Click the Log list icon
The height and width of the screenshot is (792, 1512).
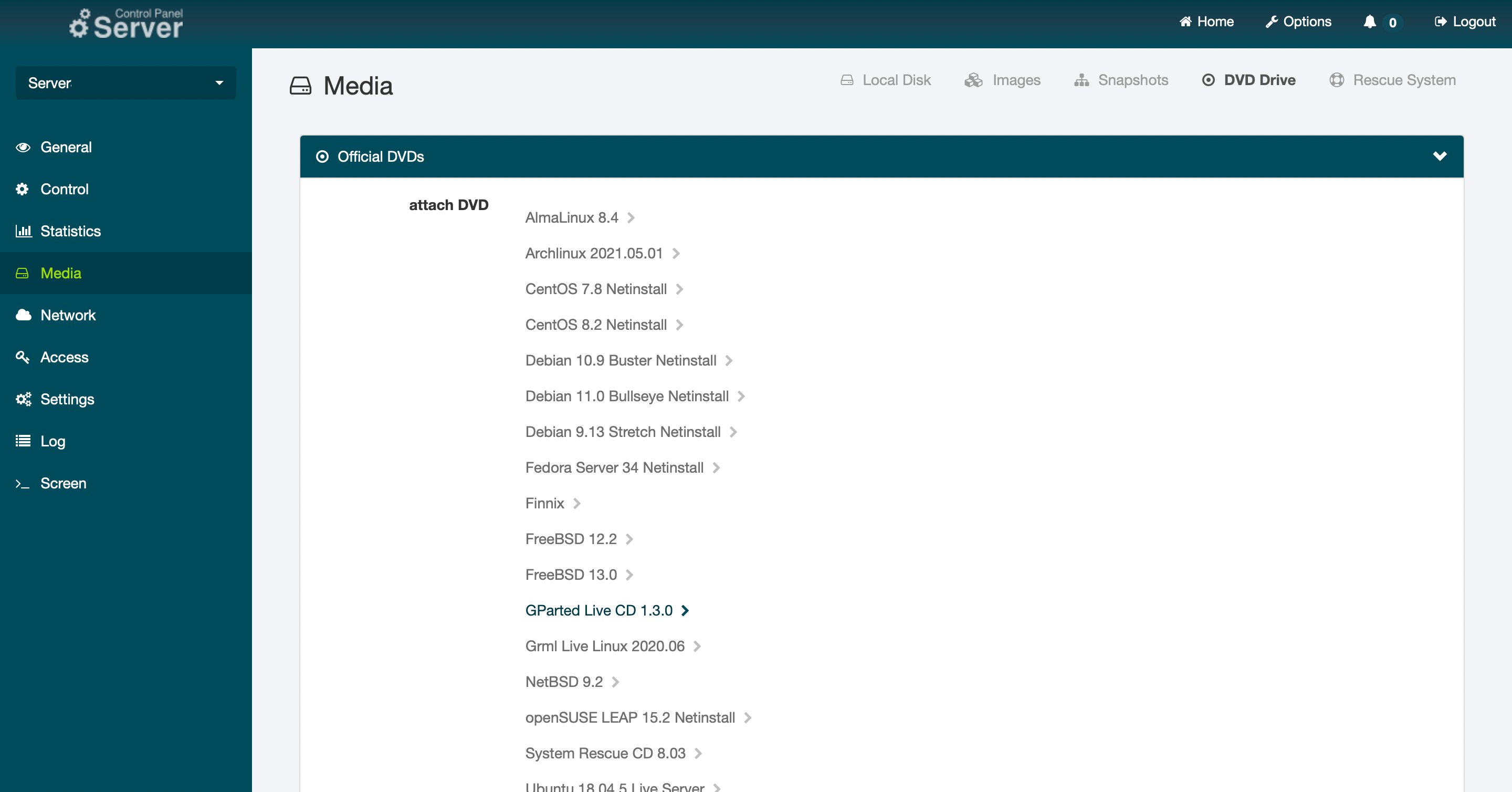[23, 441]
